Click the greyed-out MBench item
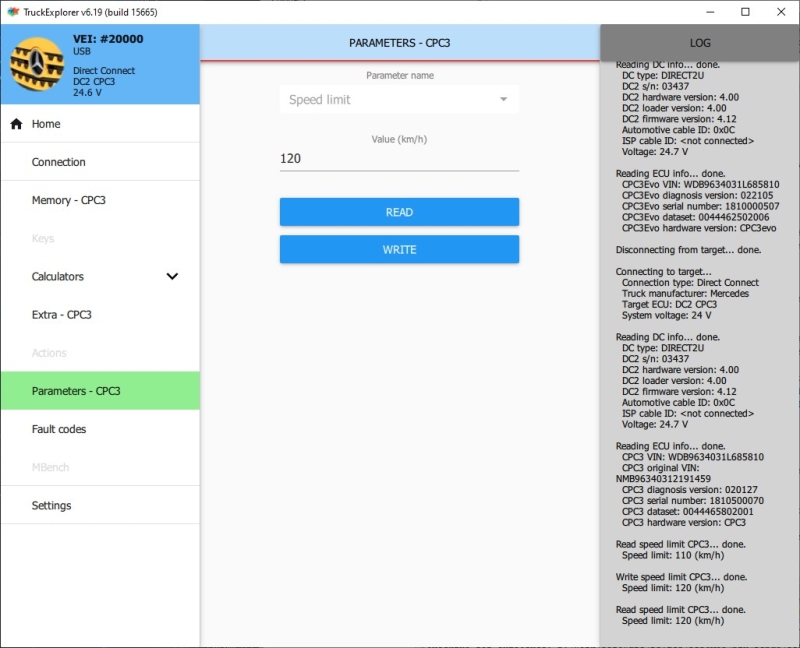Screen dimensions: 800x648 pos(50,467)
